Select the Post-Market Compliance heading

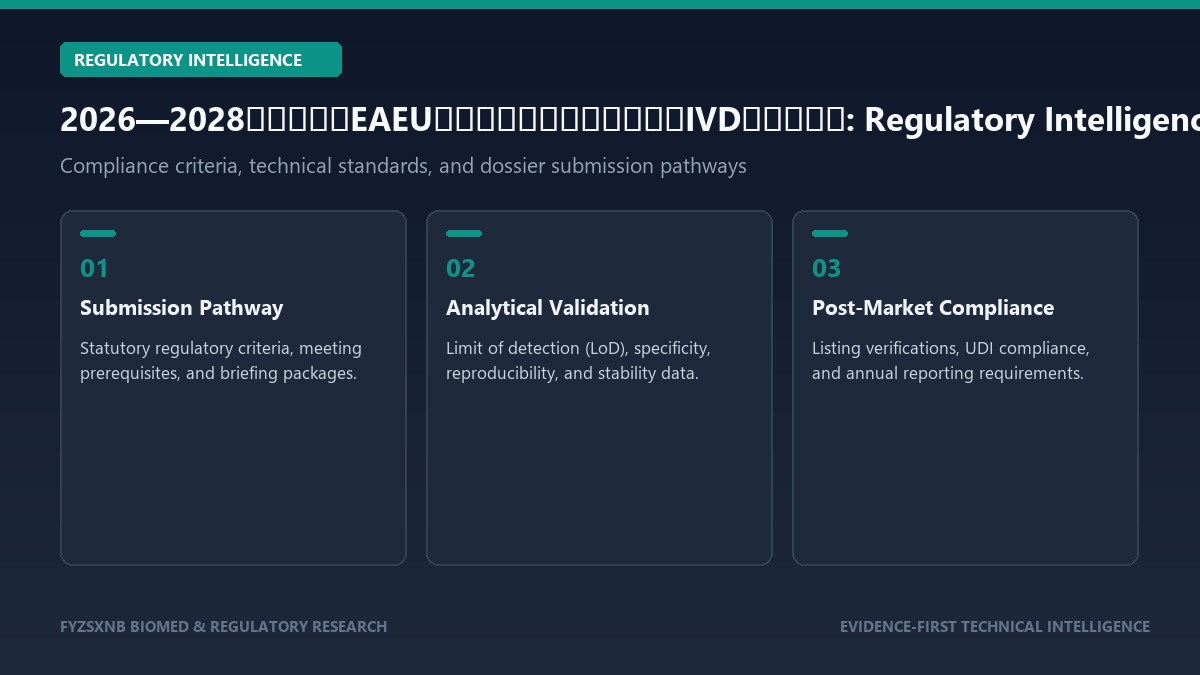[933, 308]
